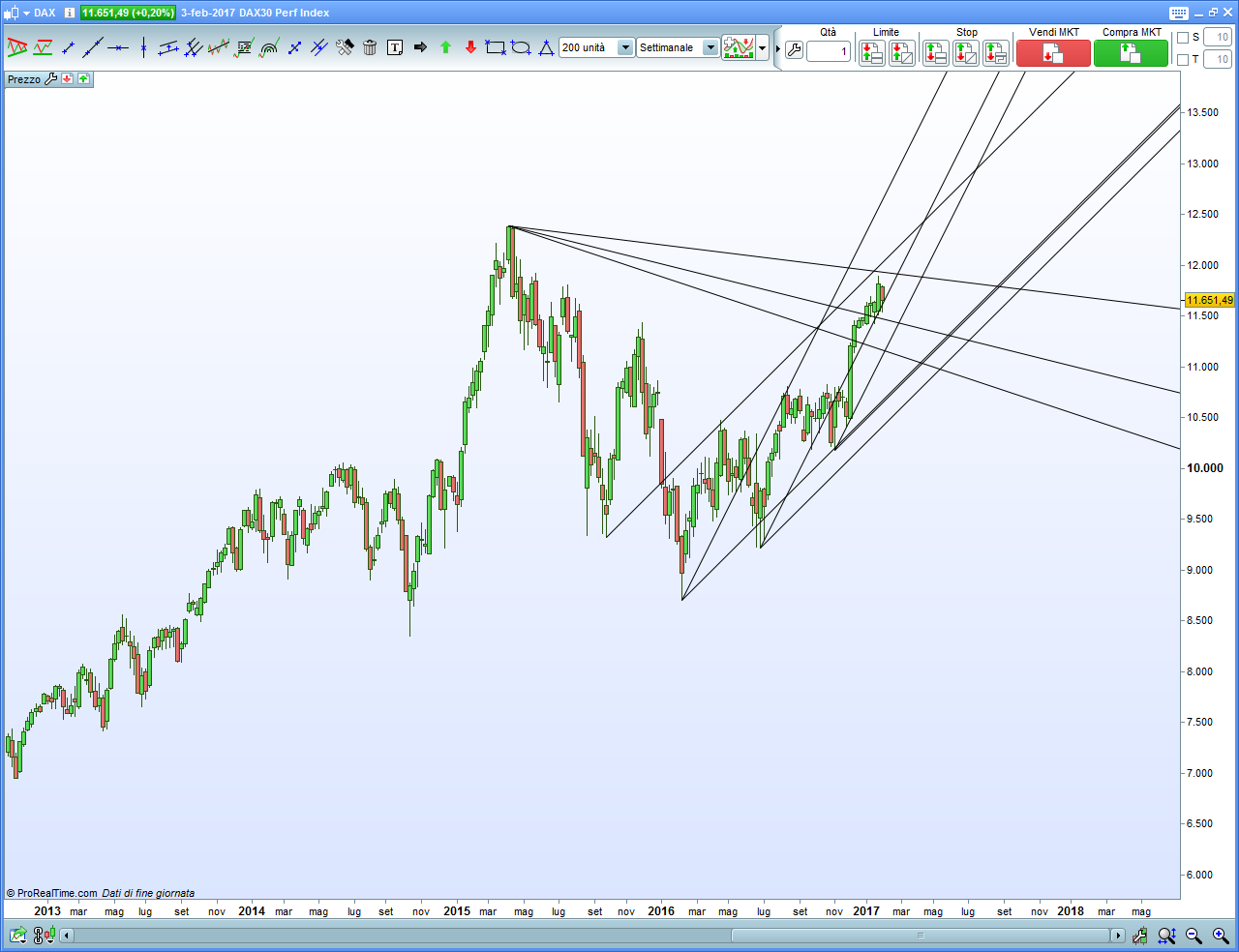Select the rectangle drawing tool

(x=496, y=47)
